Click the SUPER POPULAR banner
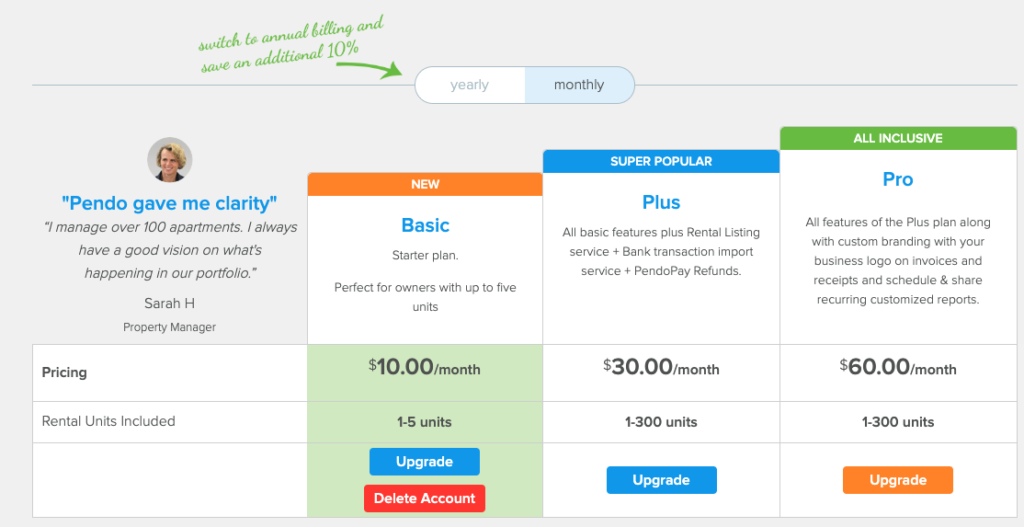 click(x=662, y=161)
